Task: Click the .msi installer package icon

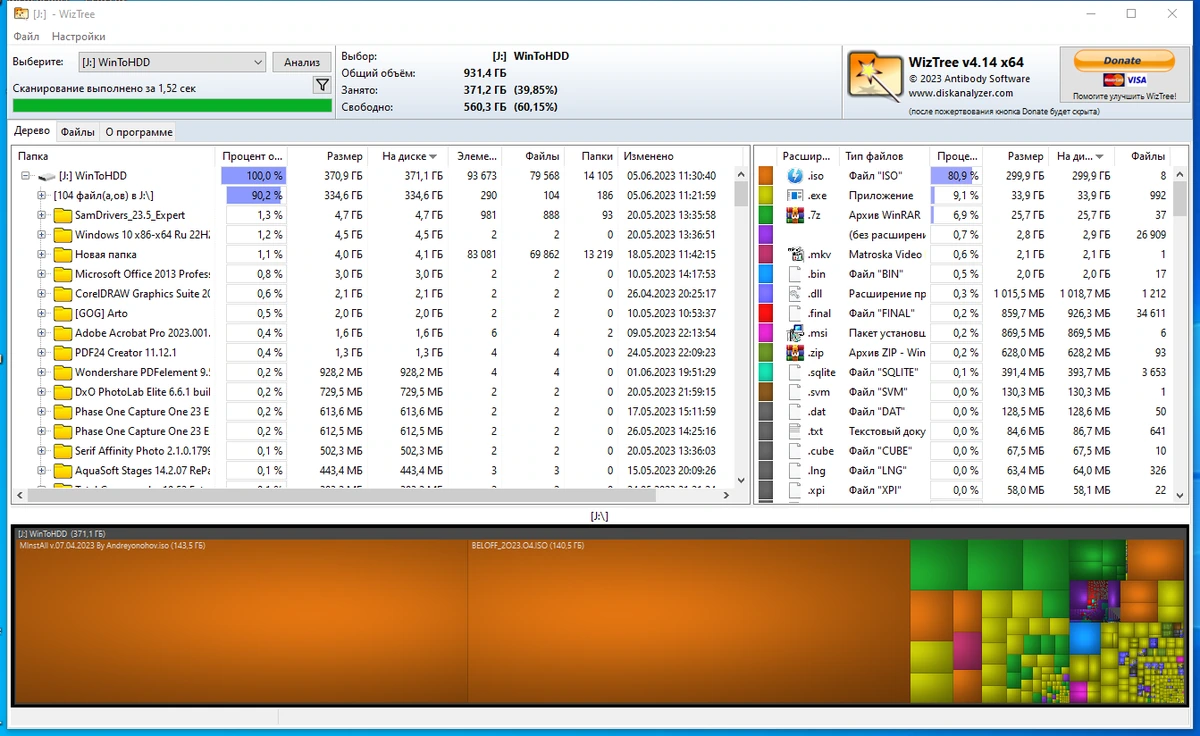Action: pyautogui.click(x=795, y=333)
